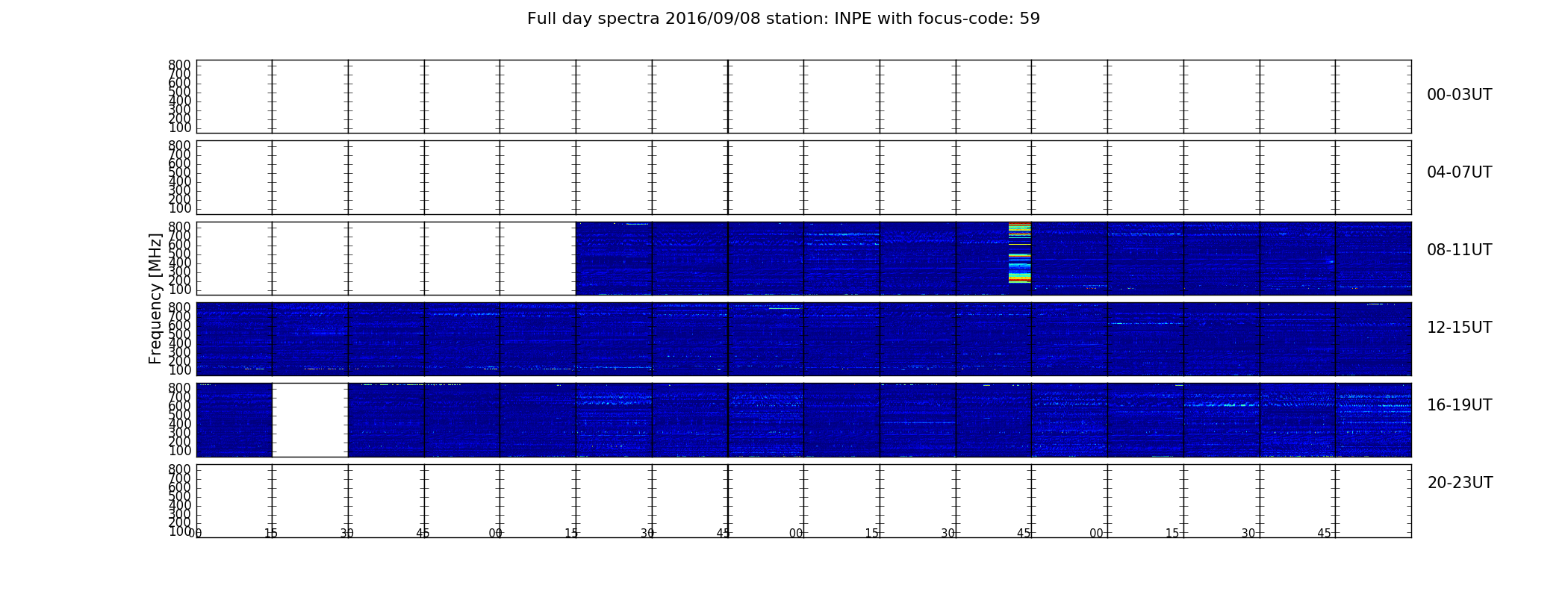This screenshot has height=597, width=1568.
Task: Select the '04-07UT' row label
Action: coord(1459,172)
